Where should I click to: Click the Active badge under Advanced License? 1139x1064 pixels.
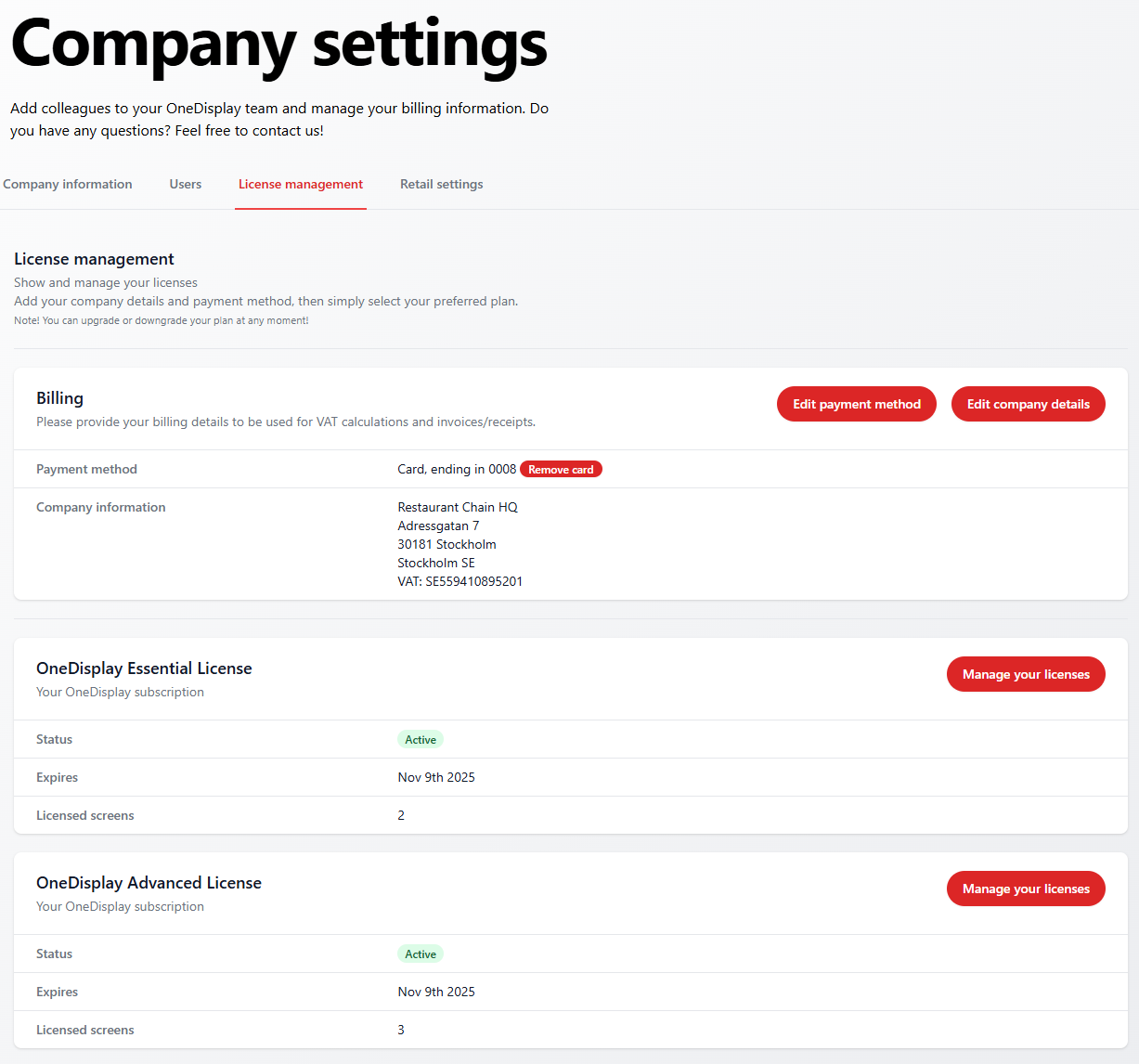point(421,954)
